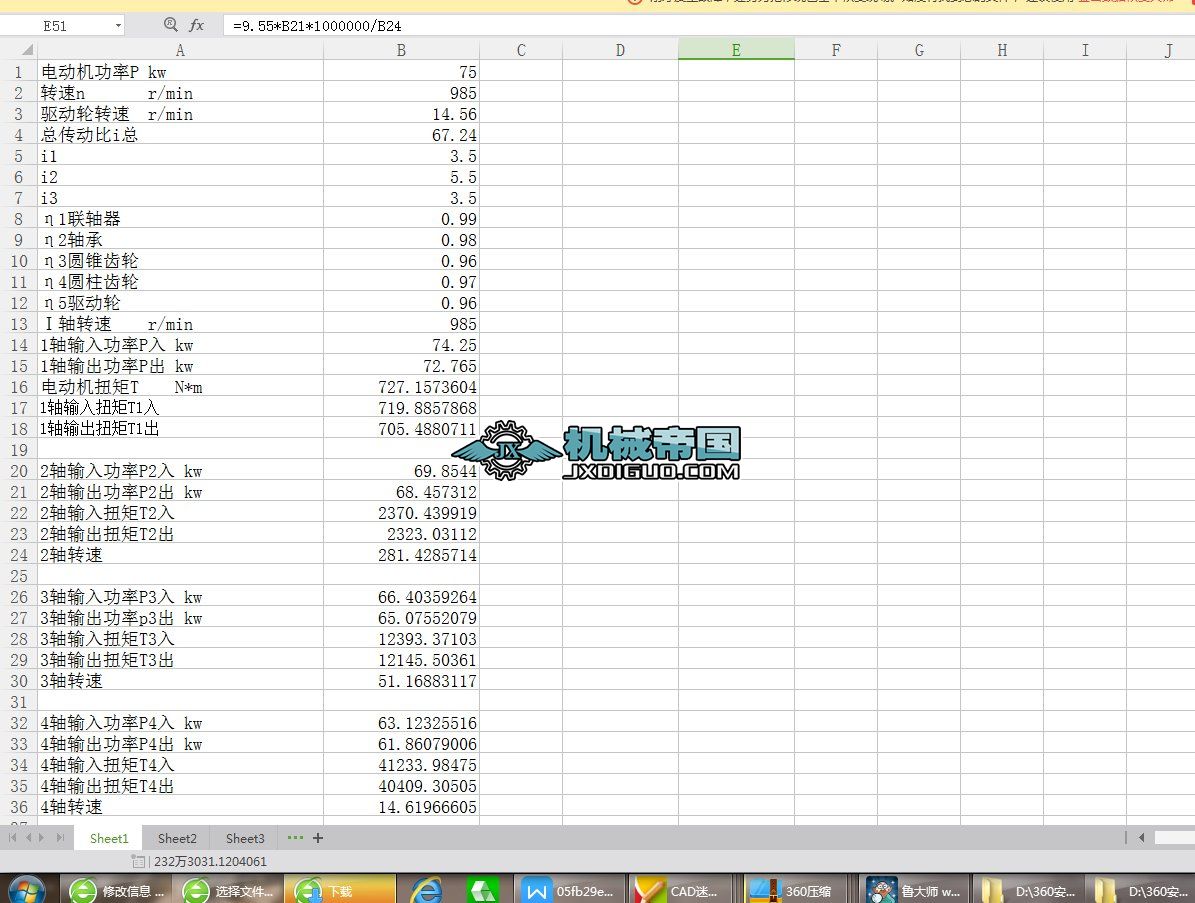Select column E header
The width and height of the screenshot is (1195, 903).
(736, 50)
